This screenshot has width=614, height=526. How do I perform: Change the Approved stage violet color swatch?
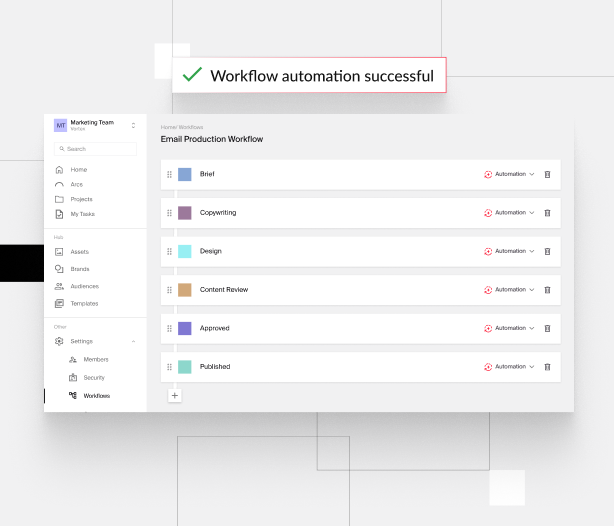[x=185, y=328]
